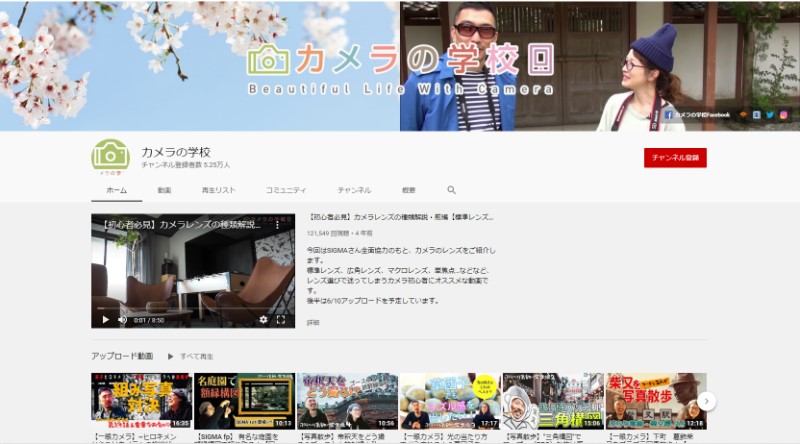Viewport: 800px width, 444px height.
Task: Click the 評細 expand text under description
Action: pyautogui.click(x=313, y=323)
